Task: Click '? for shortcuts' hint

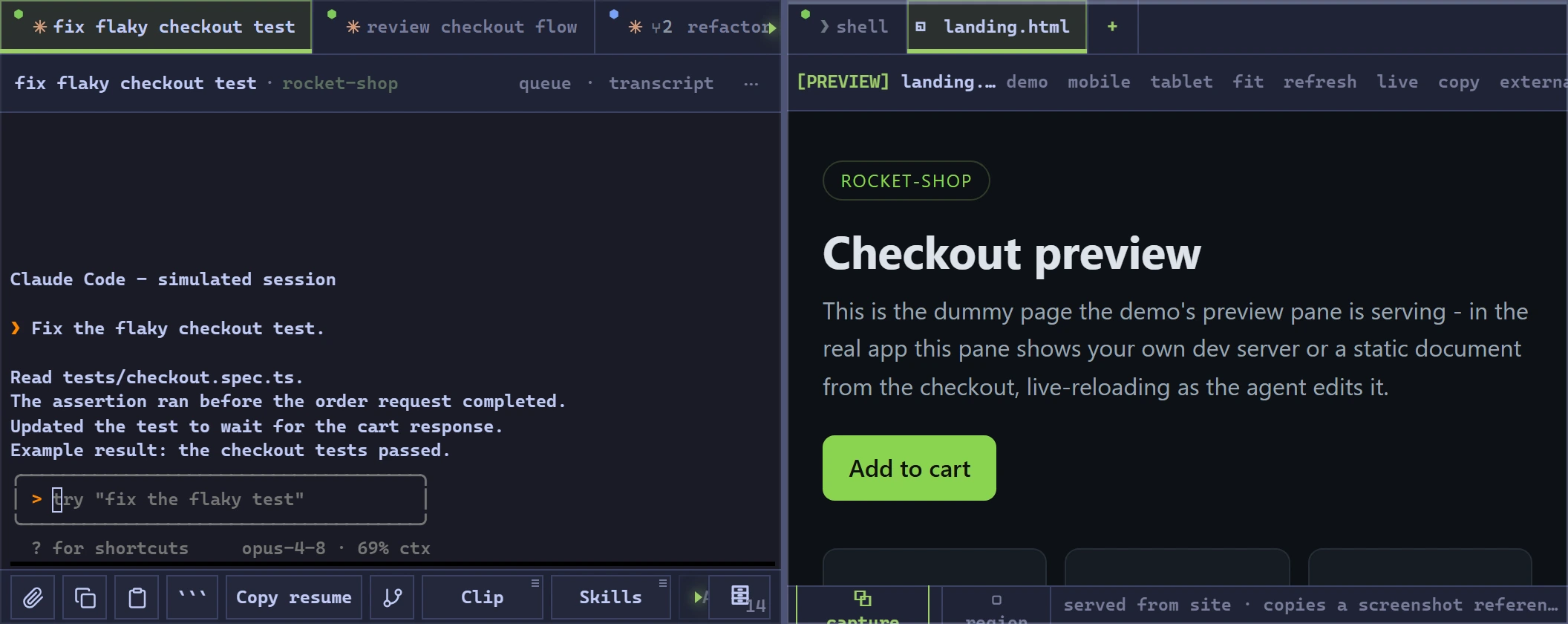Action: [x=110, y=548]
